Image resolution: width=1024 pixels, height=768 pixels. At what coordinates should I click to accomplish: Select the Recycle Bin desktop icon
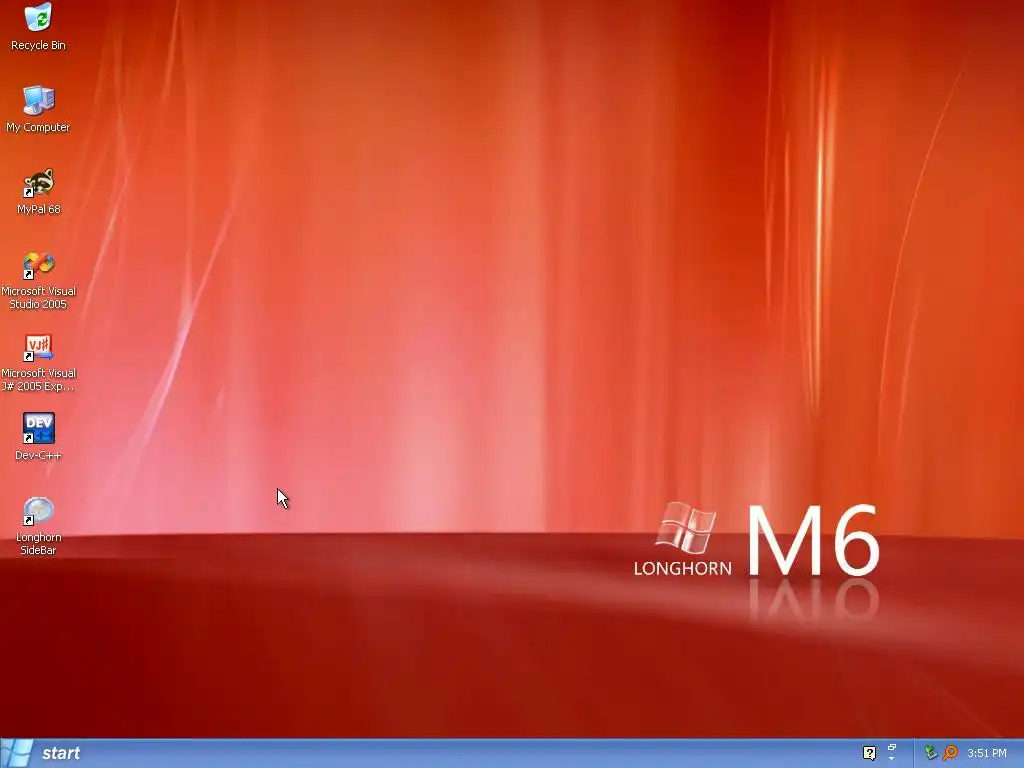coord(39,26)
